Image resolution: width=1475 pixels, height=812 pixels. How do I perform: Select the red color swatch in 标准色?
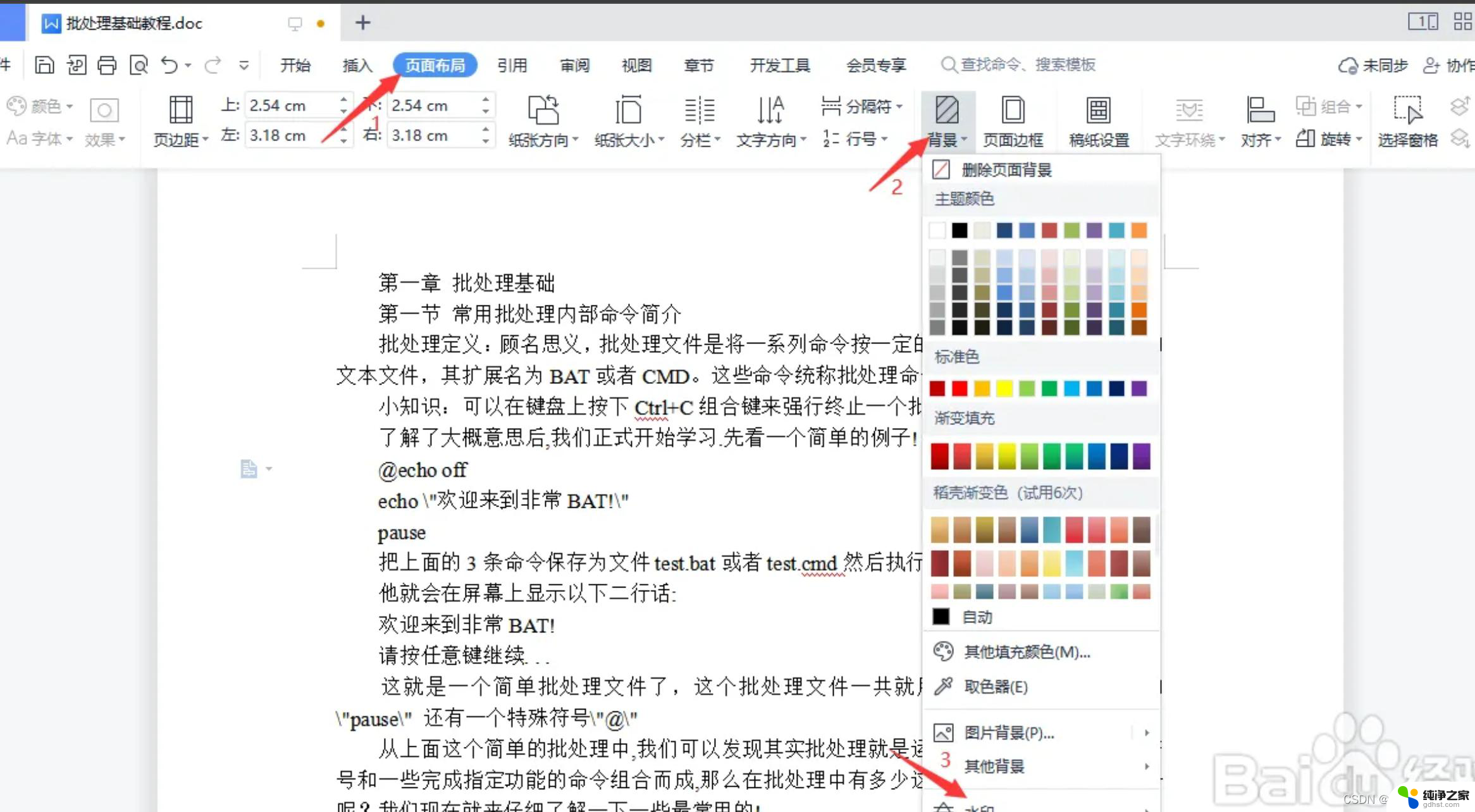tap(960, 388)
